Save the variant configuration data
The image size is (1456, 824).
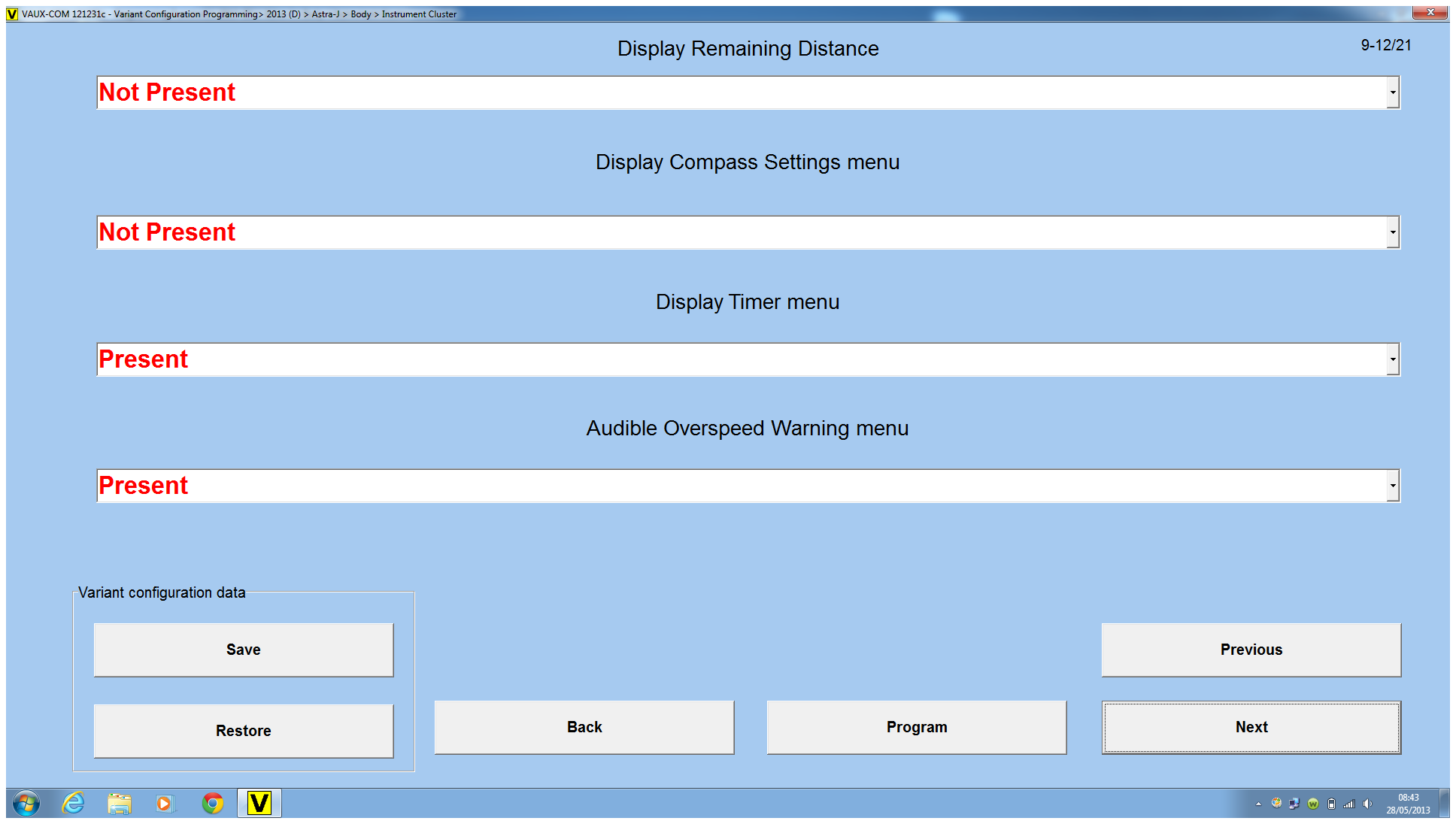click(243, 650)
